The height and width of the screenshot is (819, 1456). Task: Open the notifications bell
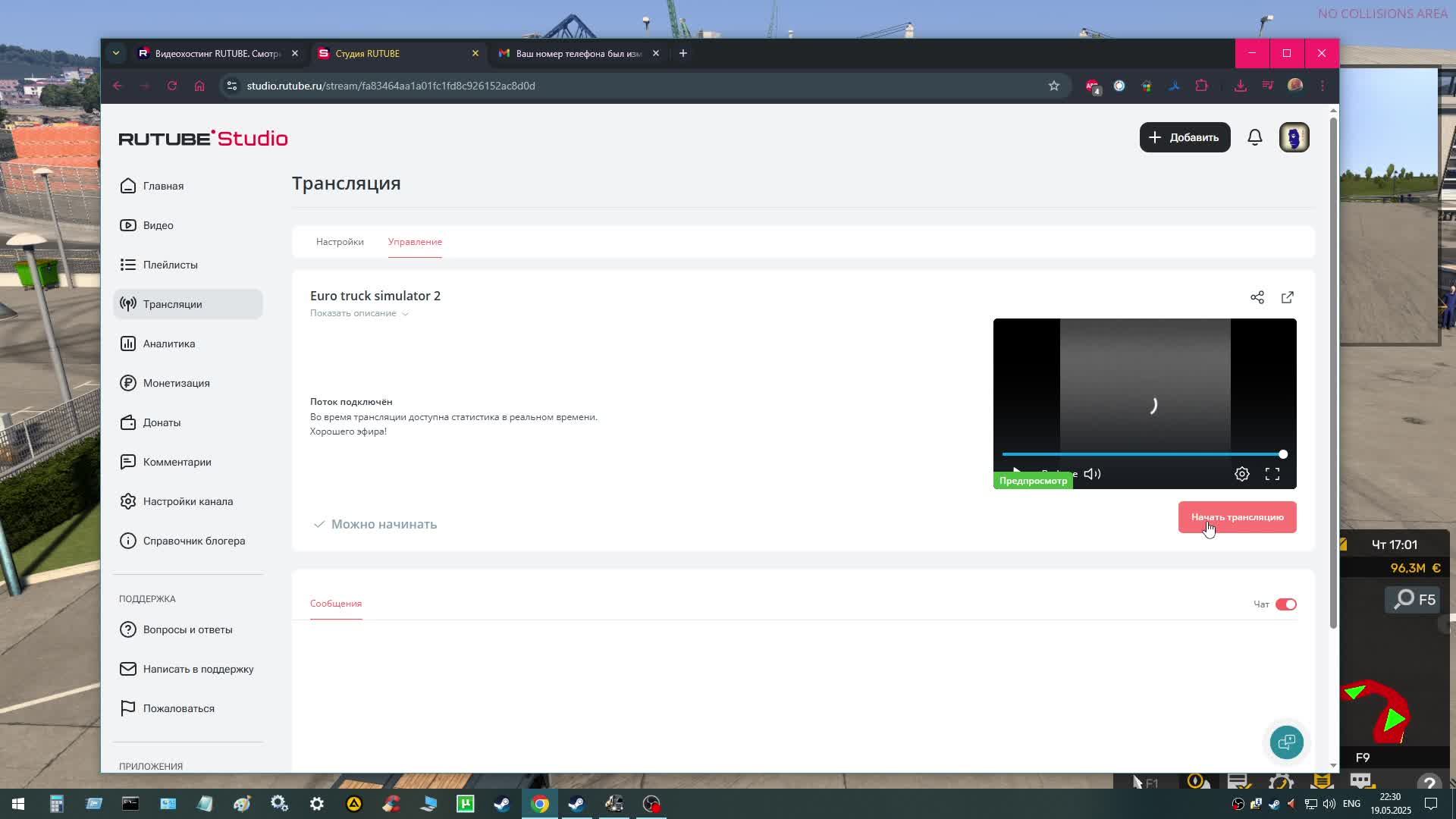click(x=1255, y=137)
